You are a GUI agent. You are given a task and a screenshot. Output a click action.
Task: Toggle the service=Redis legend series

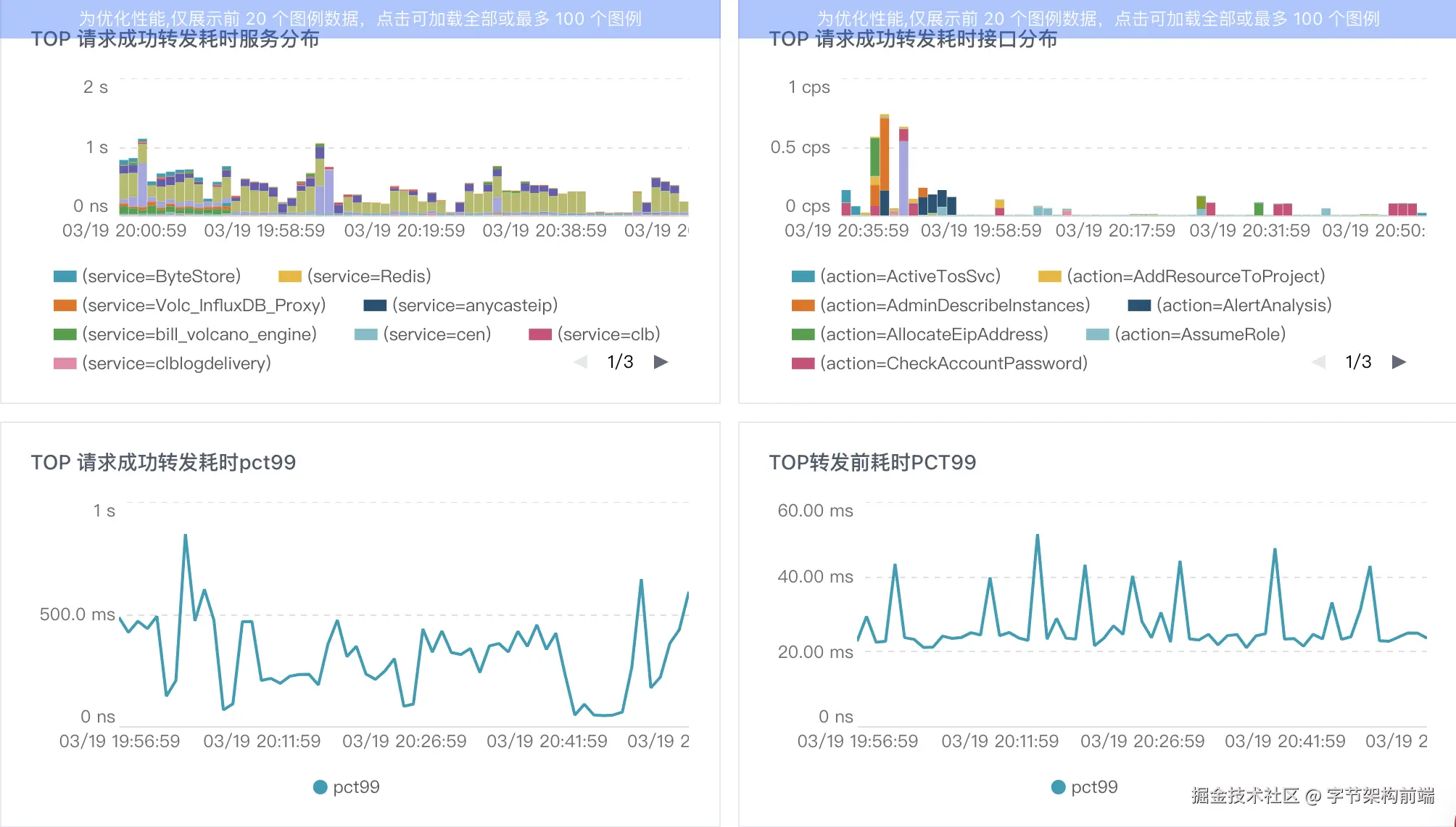(x=368, y=276)
